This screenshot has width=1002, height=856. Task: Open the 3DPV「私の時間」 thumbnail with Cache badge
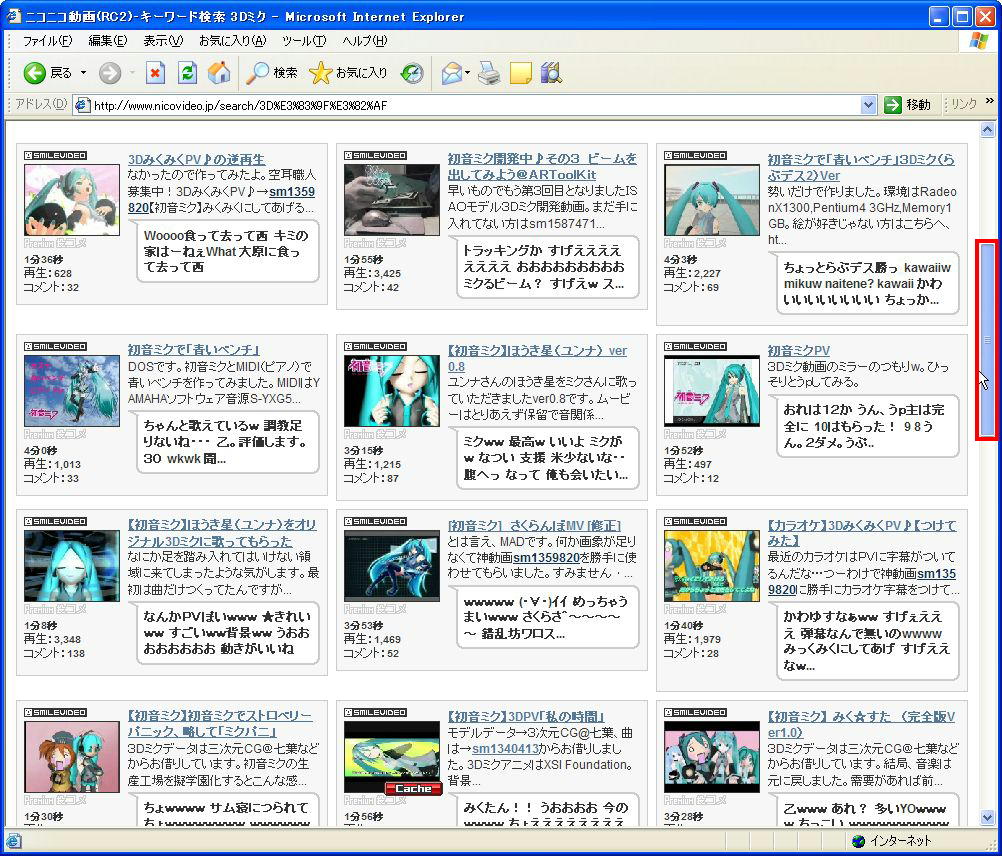pyautogui.click(x=392, y=757)
